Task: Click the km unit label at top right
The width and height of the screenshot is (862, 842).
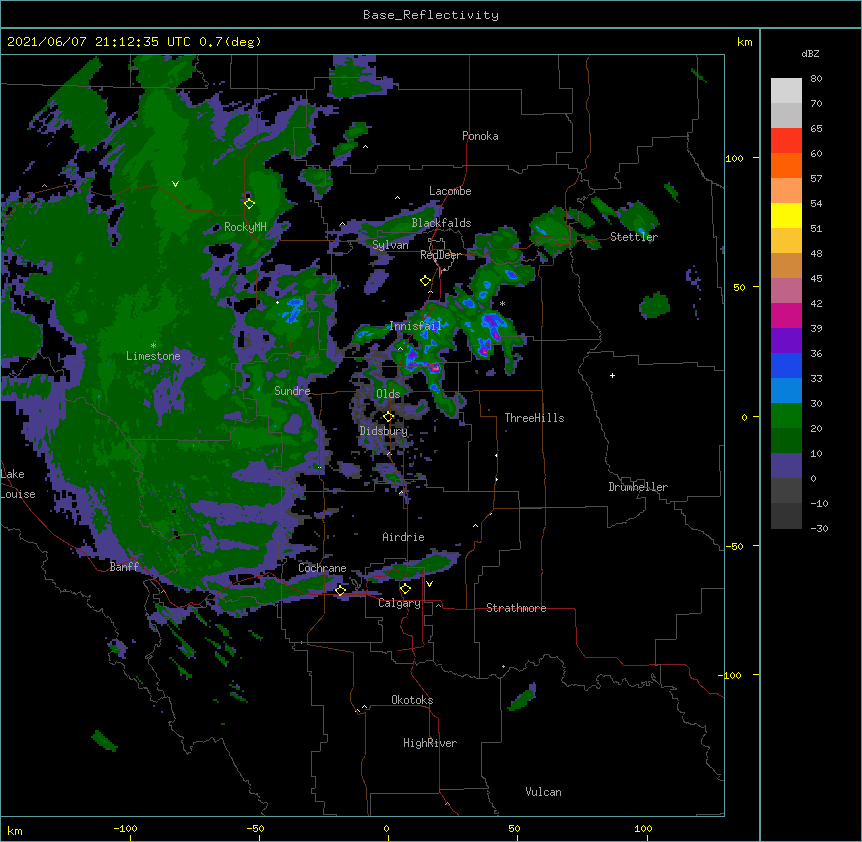Action: tap(745, 42)
